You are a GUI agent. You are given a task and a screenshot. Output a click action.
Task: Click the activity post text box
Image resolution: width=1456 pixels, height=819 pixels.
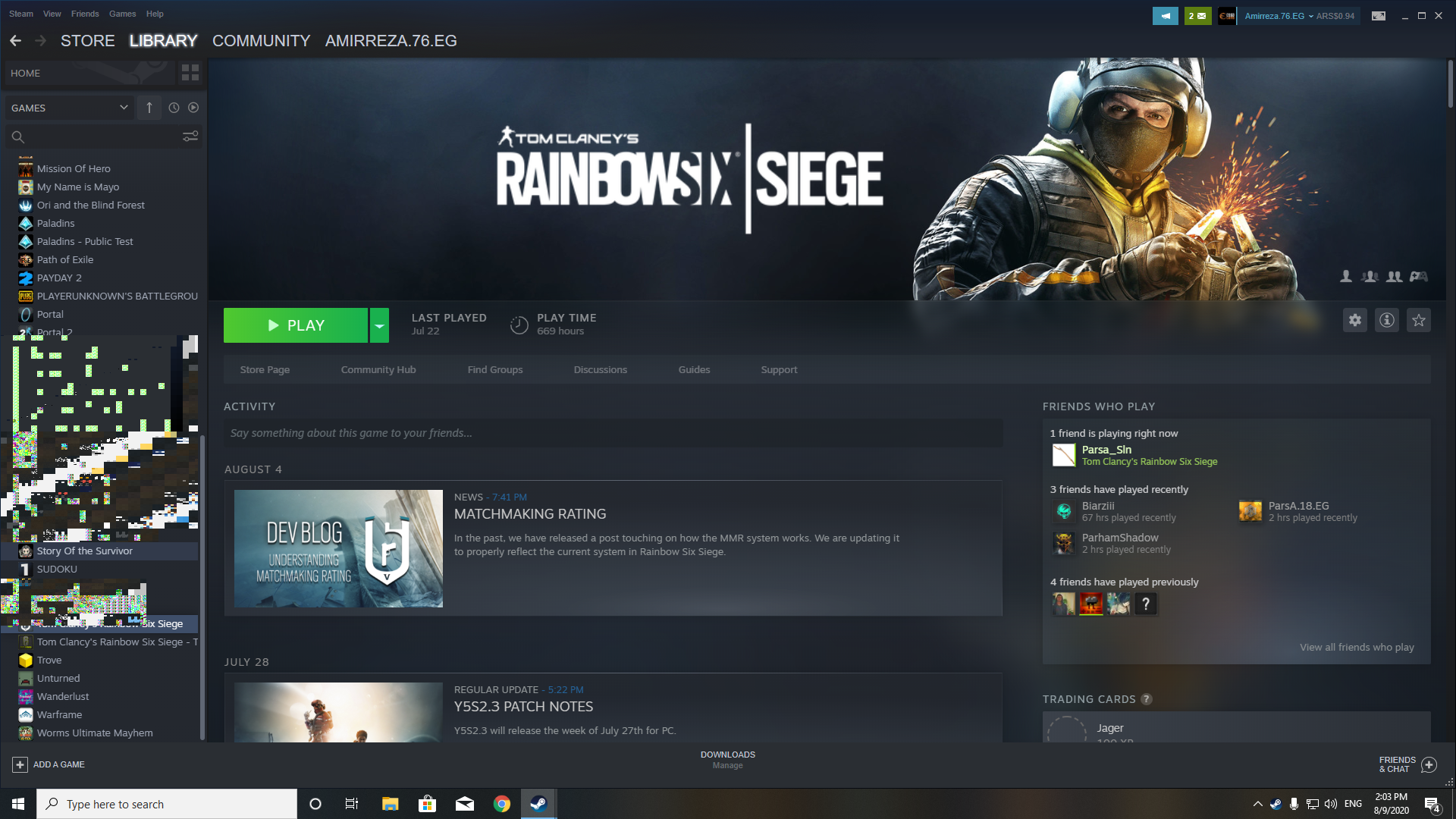coord(613,433)
